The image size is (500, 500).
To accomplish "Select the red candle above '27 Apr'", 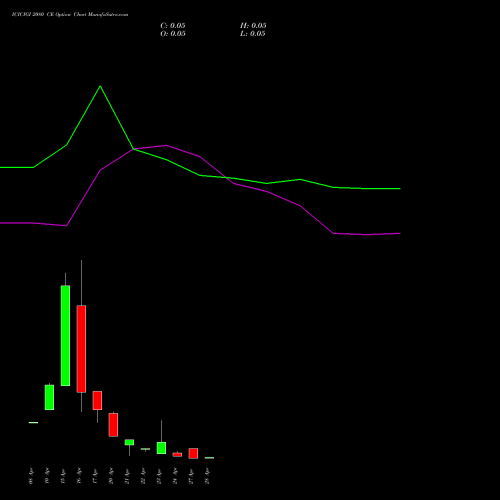I will tap(193, 453).
